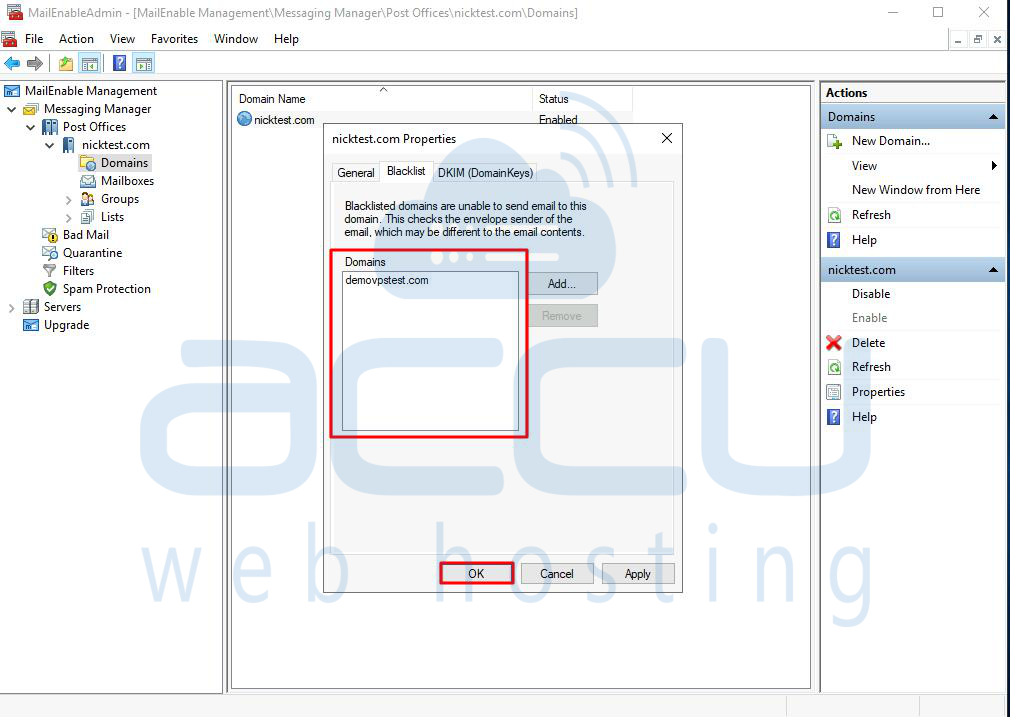Image resolution: width=1010 pixels, height=717 pixels.
Task: Click the Up one level folder icon
Action: point(66,63)
